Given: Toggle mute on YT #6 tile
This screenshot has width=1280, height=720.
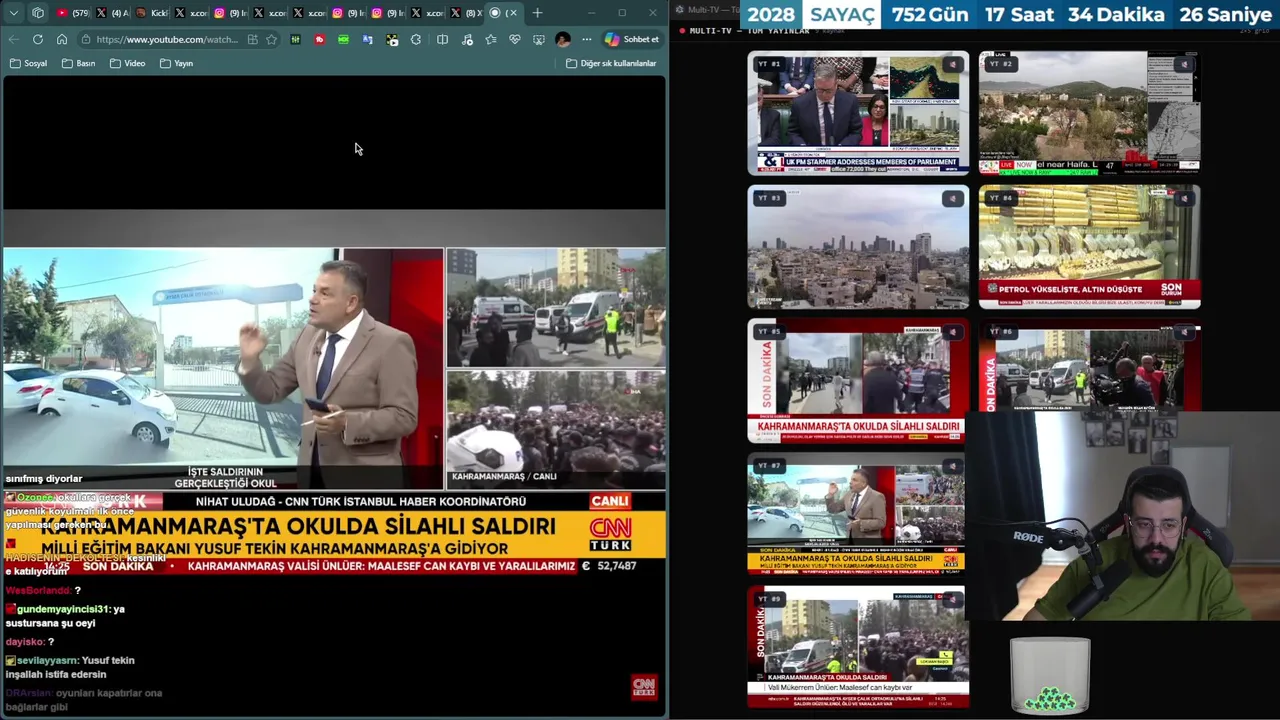Looking at the screenshot, I should (1183, 332).
